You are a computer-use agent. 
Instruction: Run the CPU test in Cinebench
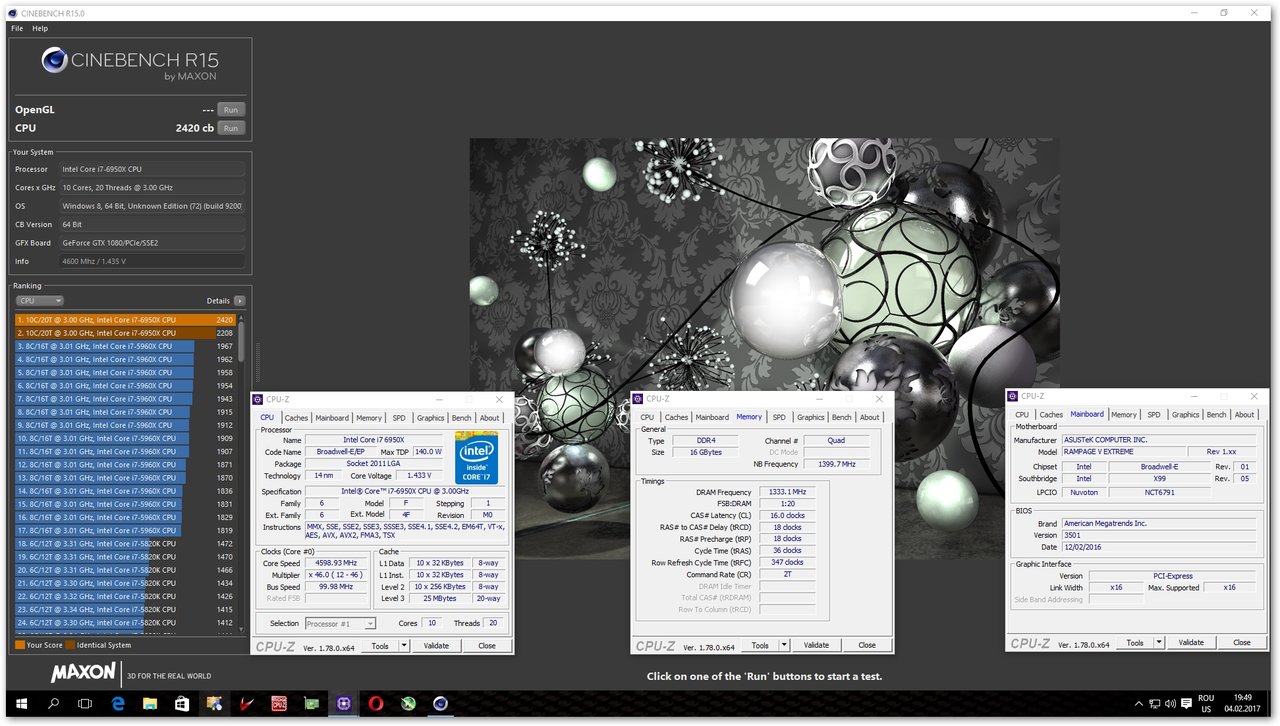click(x=231, y=128)
